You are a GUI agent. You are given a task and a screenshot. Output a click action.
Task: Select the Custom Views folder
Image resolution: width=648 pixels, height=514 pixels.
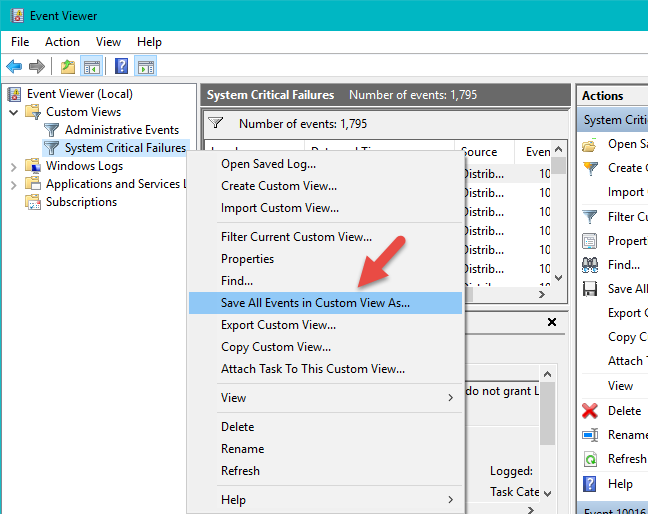click(83, 112)
